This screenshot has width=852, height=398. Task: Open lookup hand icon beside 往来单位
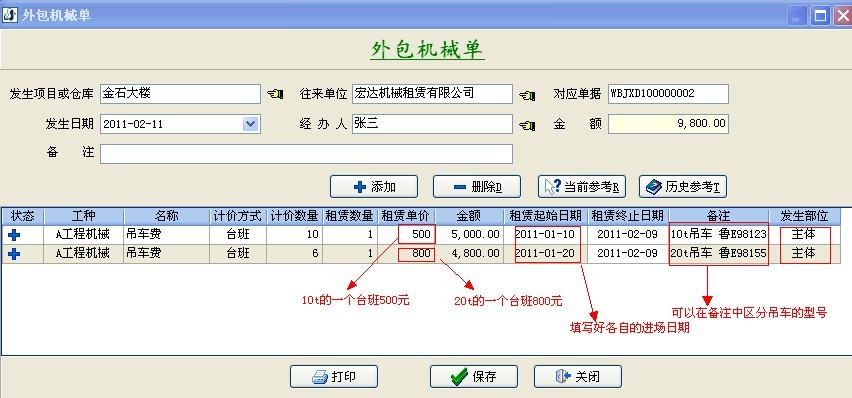527,95
